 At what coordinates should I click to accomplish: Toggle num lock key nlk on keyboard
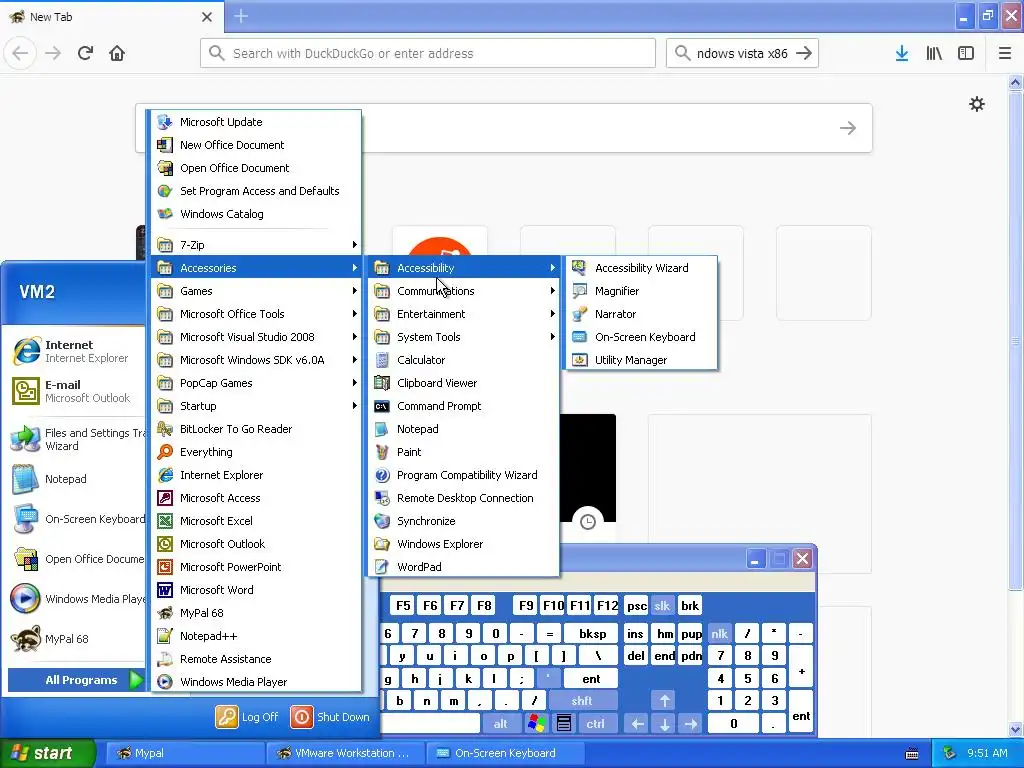[719, 633]
